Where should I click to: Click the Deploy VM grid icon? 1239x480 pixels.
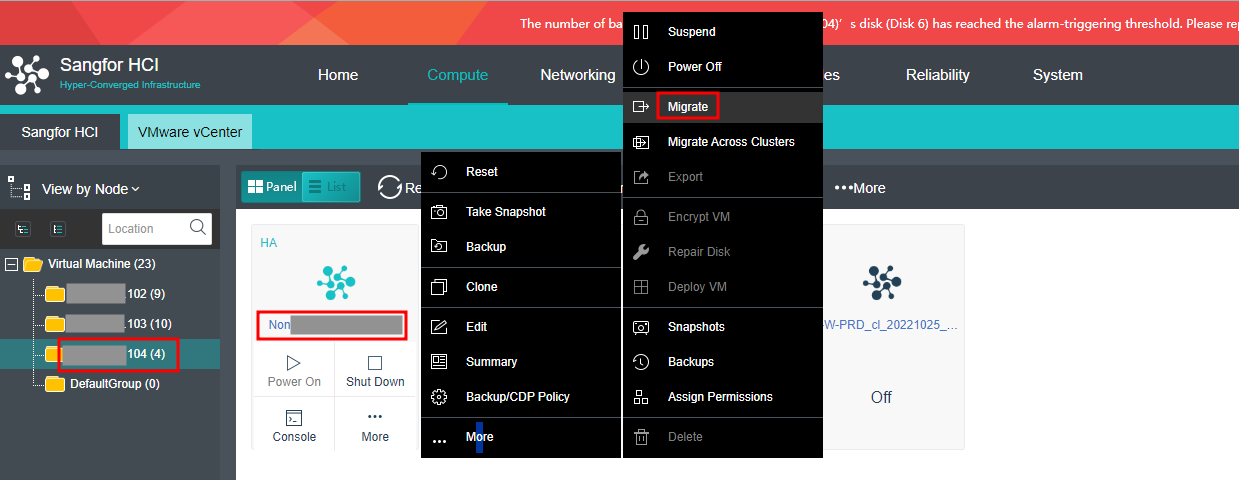click(x=641, y=287)
